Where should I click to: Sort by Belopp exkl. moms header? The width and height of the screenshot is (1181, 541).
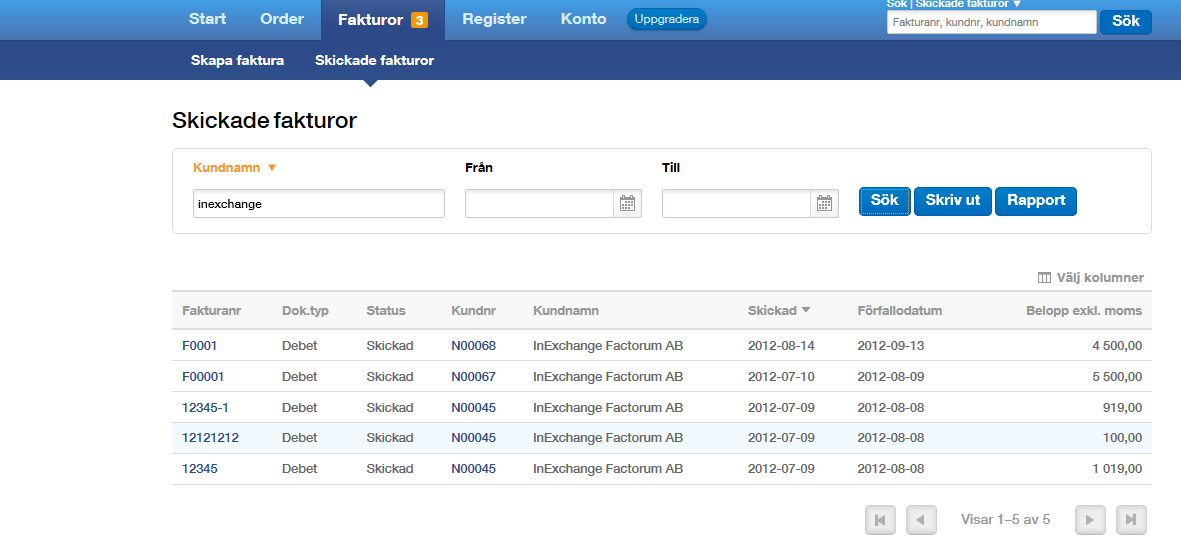[1084, 310]
